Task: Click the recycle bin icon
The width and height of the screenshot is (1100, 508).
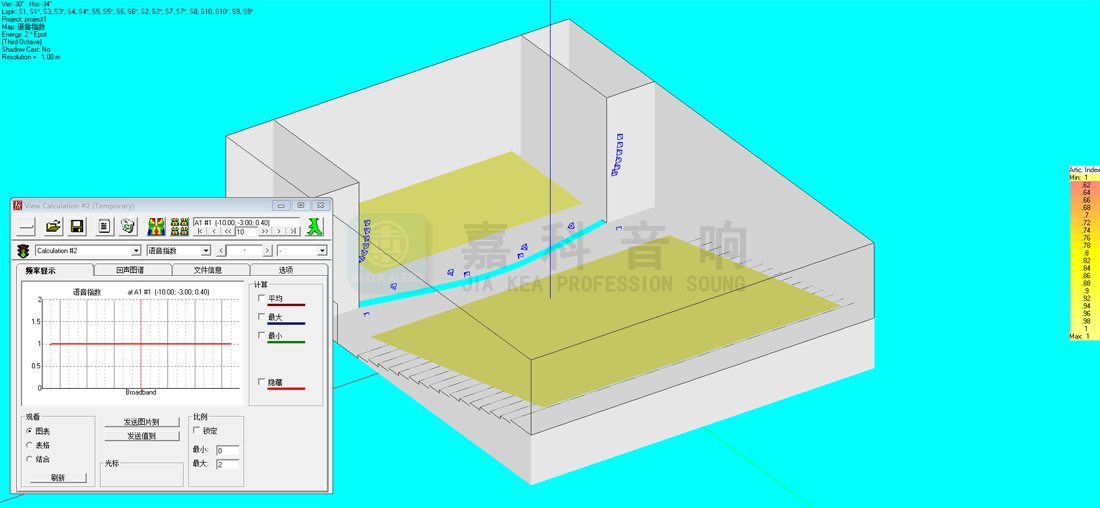Action: (128, 227)
